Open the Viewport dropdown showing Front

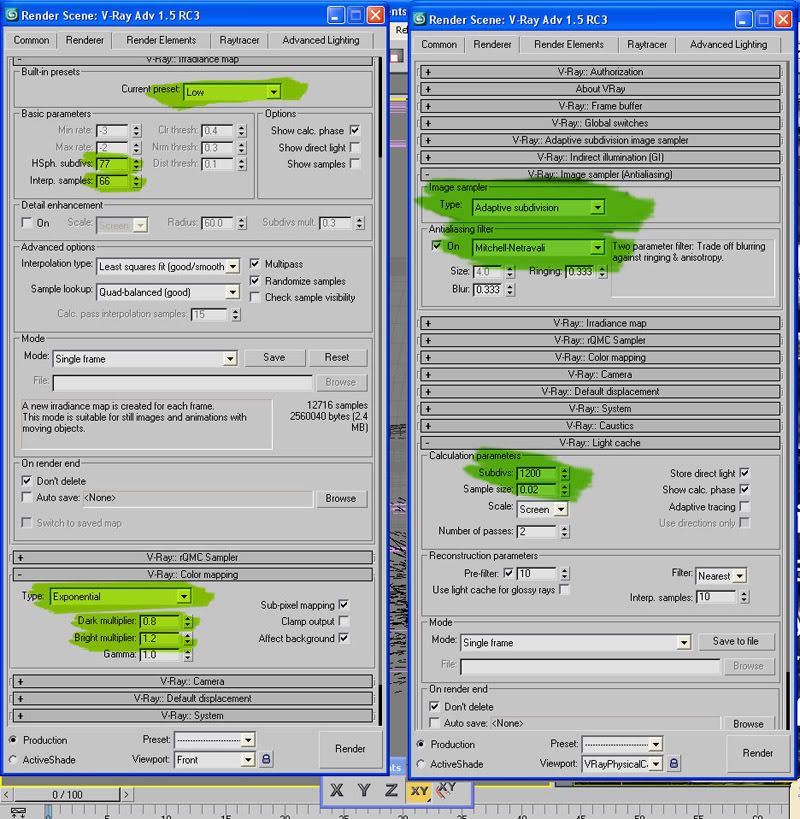pyautogui.click(x=214, y=759)
